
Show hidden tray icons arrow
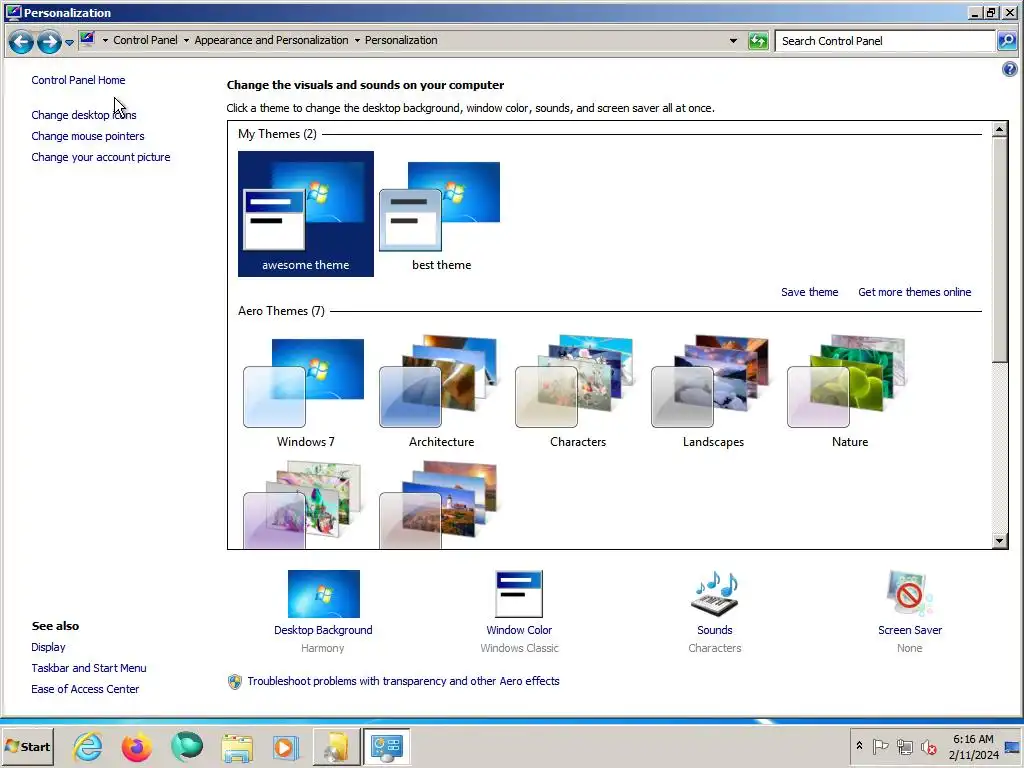[859, 746]
